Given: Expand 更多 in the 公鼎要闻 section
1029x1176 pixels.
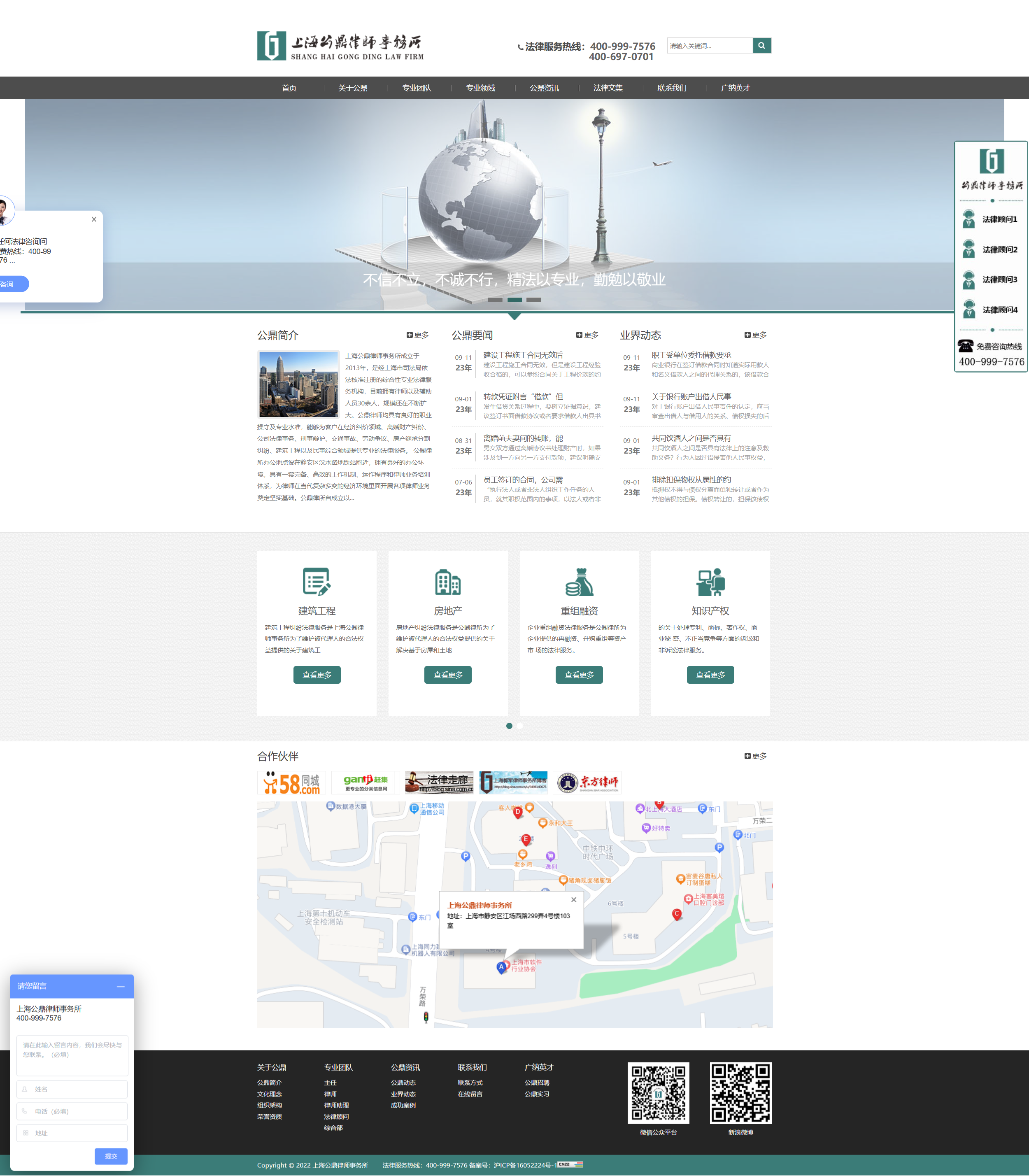Looking at the screenshot, I should [587, 335].
